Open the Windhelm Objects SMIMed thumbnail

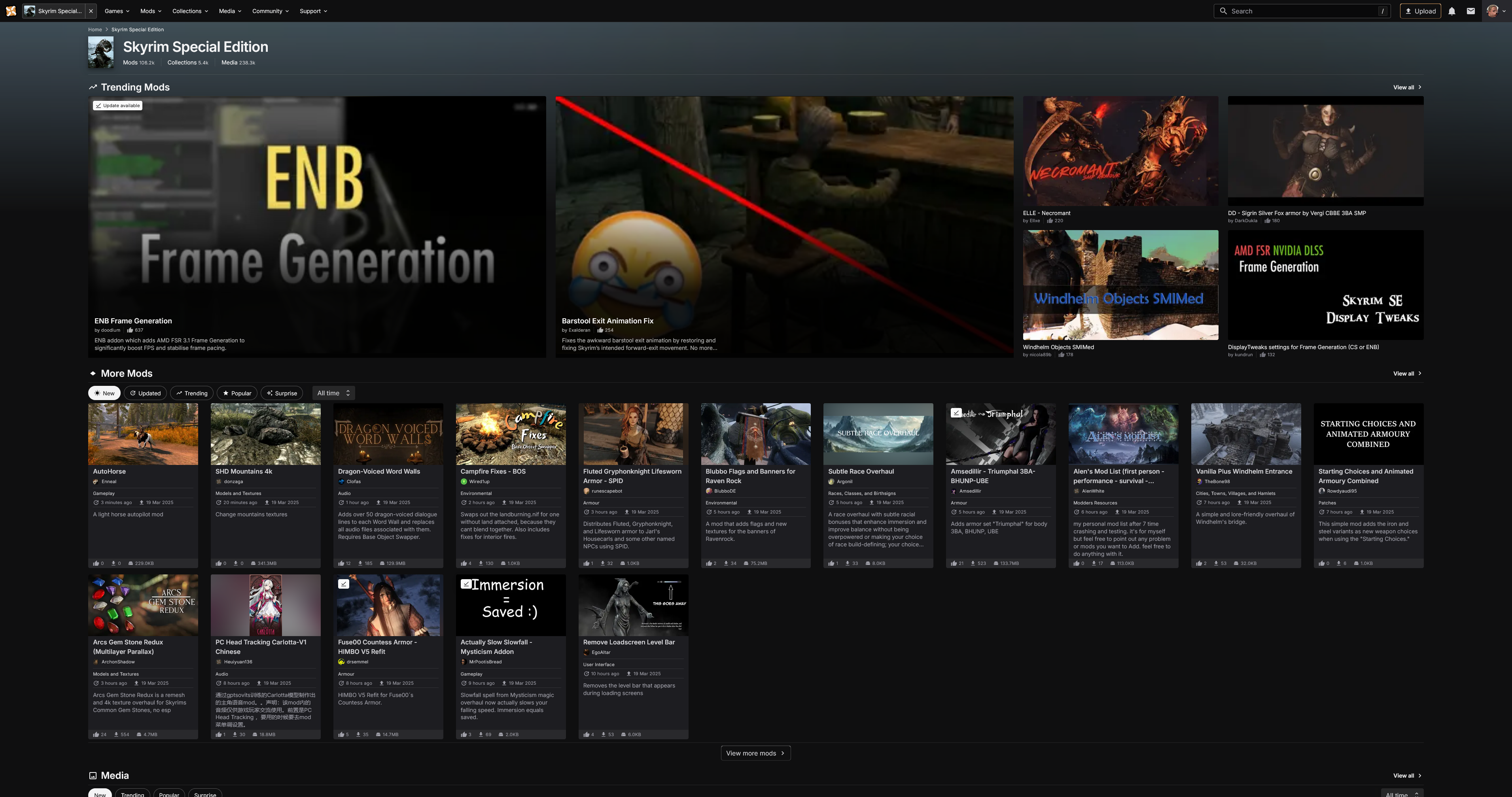(1120, 285)
